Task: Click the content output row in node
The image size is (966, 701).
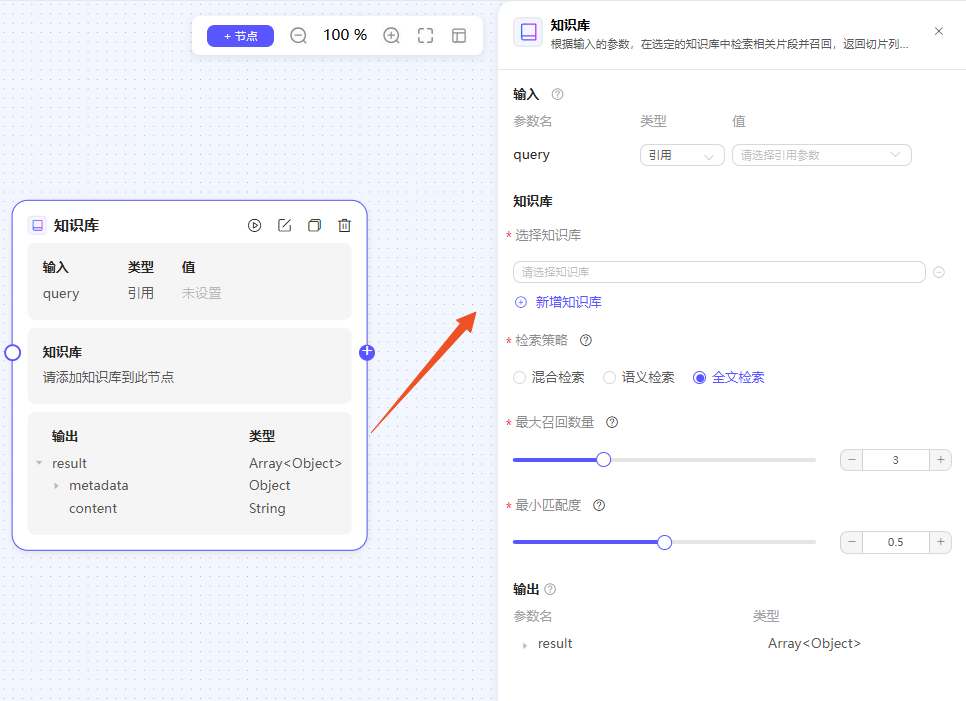Action: [190, 508]
